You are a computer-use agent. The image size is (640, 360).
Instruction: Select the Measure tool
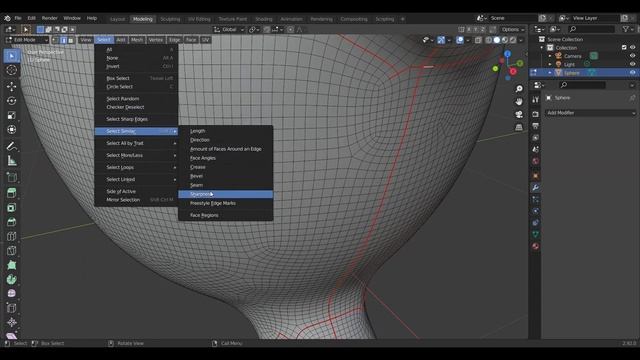click(x=11, y=161)
